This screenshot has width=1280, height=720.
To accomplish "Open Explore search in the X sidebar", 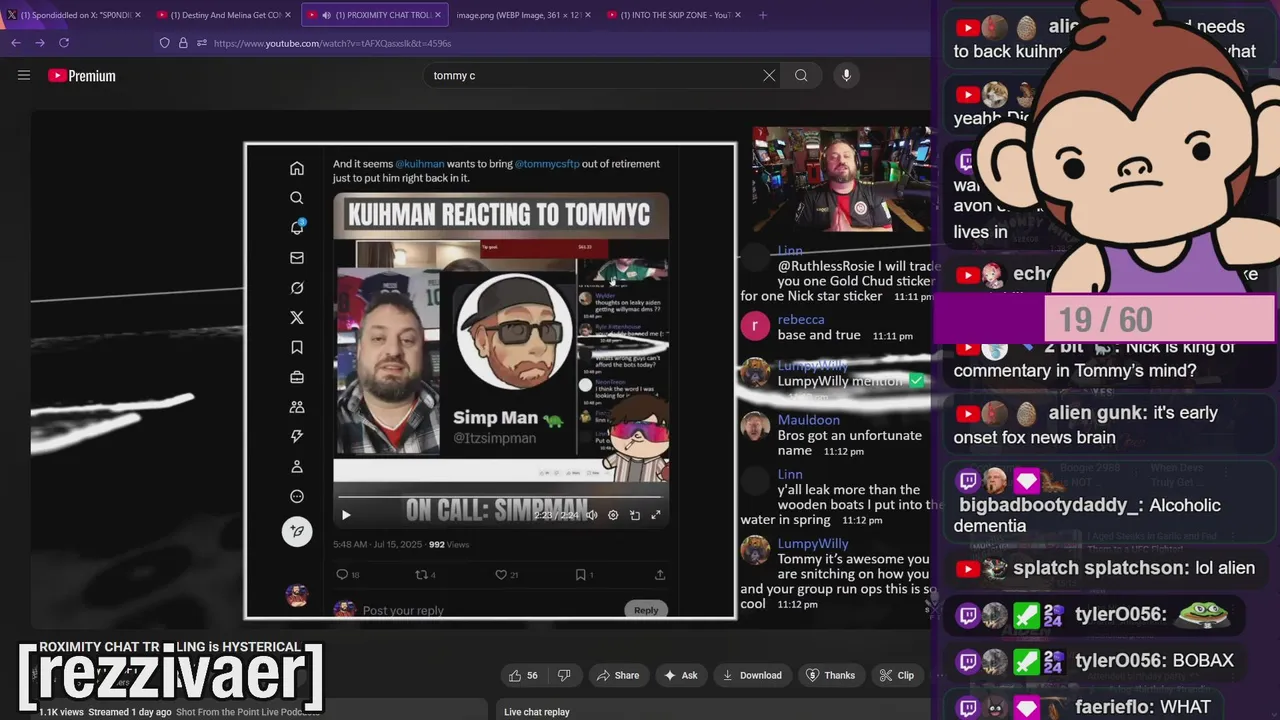I will coord(297,198).
